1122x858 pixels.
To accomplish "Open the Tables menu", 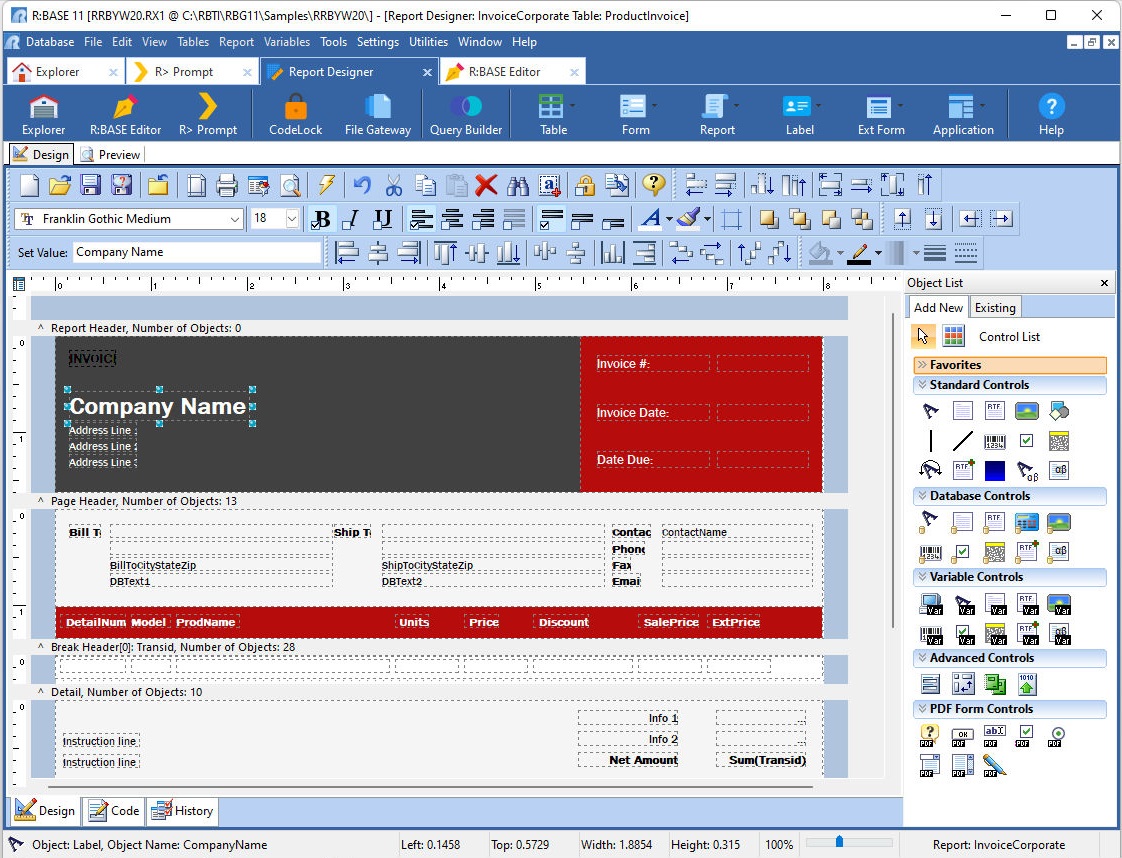I will pyautogui.click(x=193, y=42).
